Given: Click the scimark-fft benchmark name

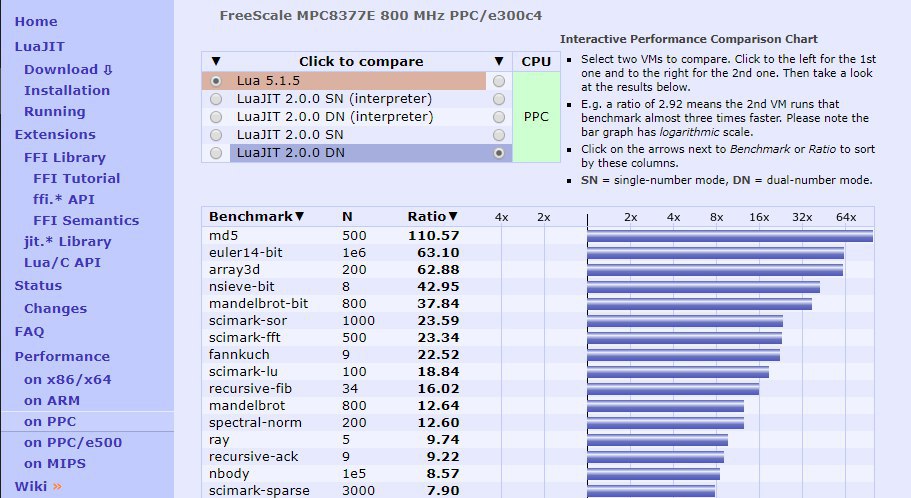Looking at the screenshot, I should tap(245, 338).
